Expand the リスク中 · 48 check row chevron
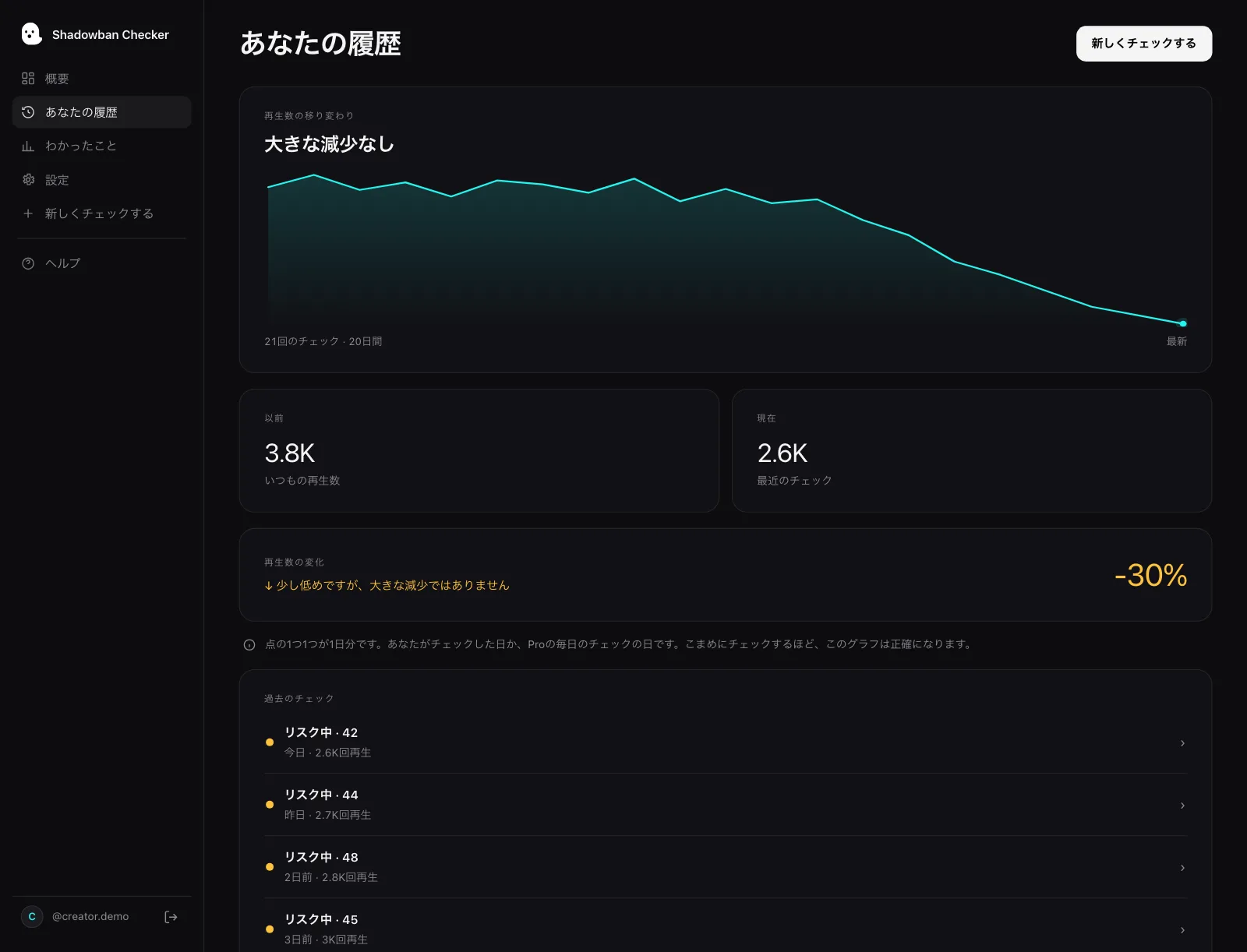This screenshot has height=952, width=1247. pos(1182,868)
